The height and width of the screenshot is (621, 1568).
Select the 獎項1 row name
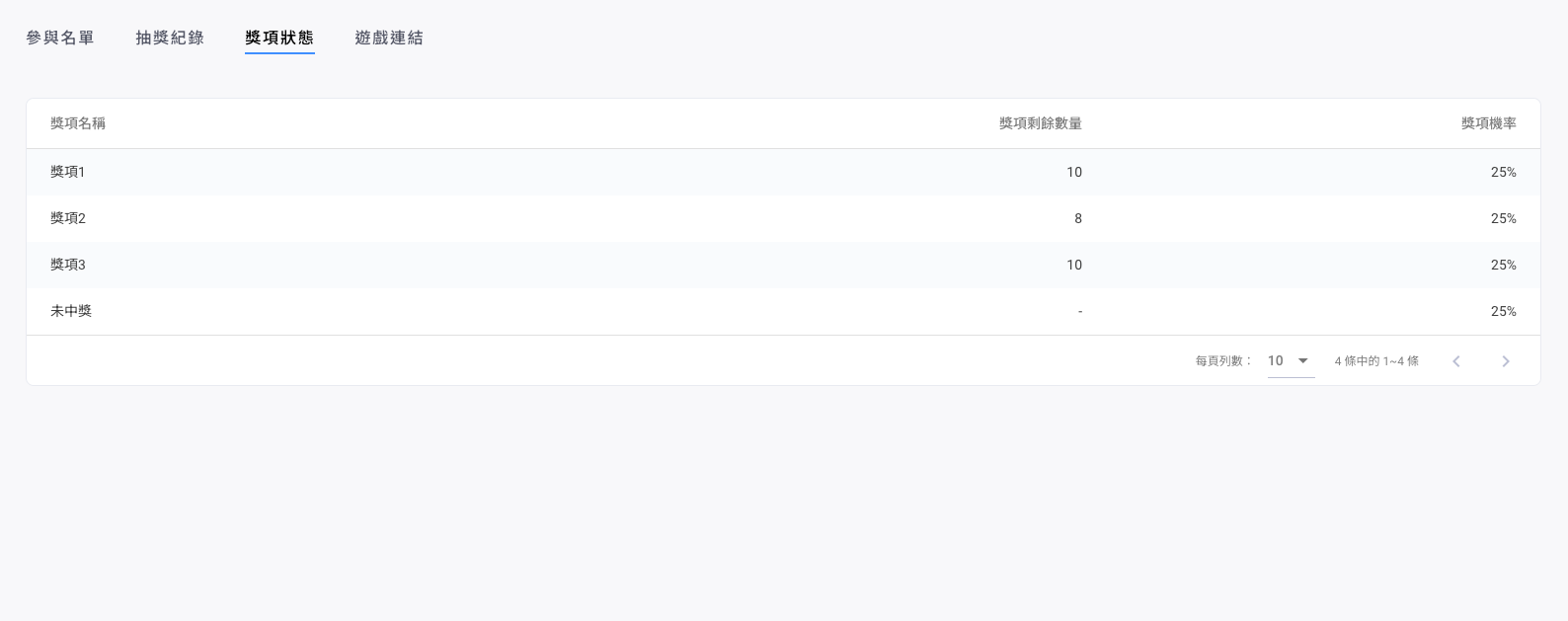click(68, 172)
